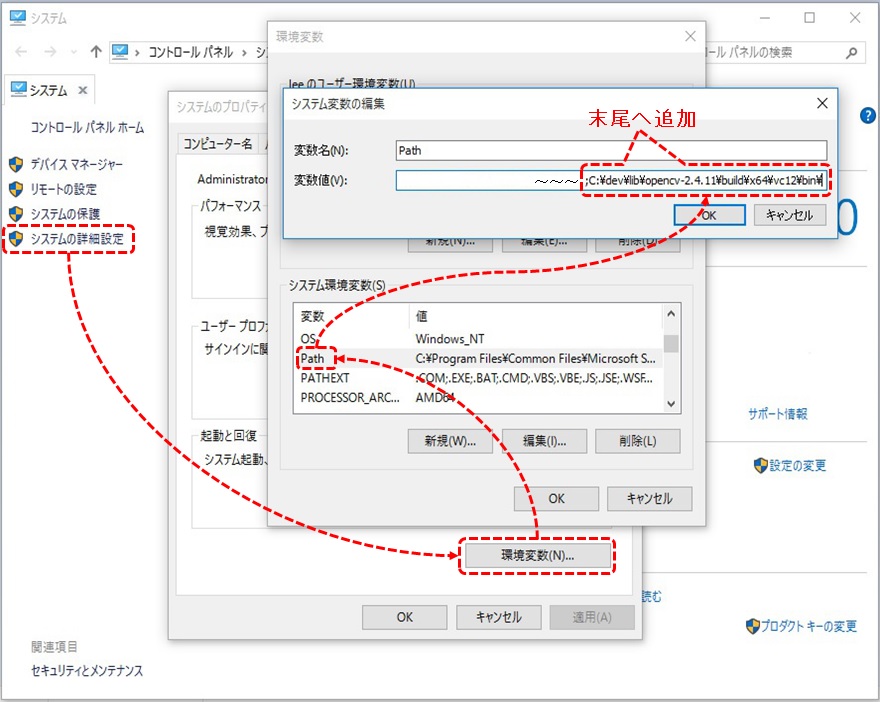Select the Path row in system variables

pos(314,358)
